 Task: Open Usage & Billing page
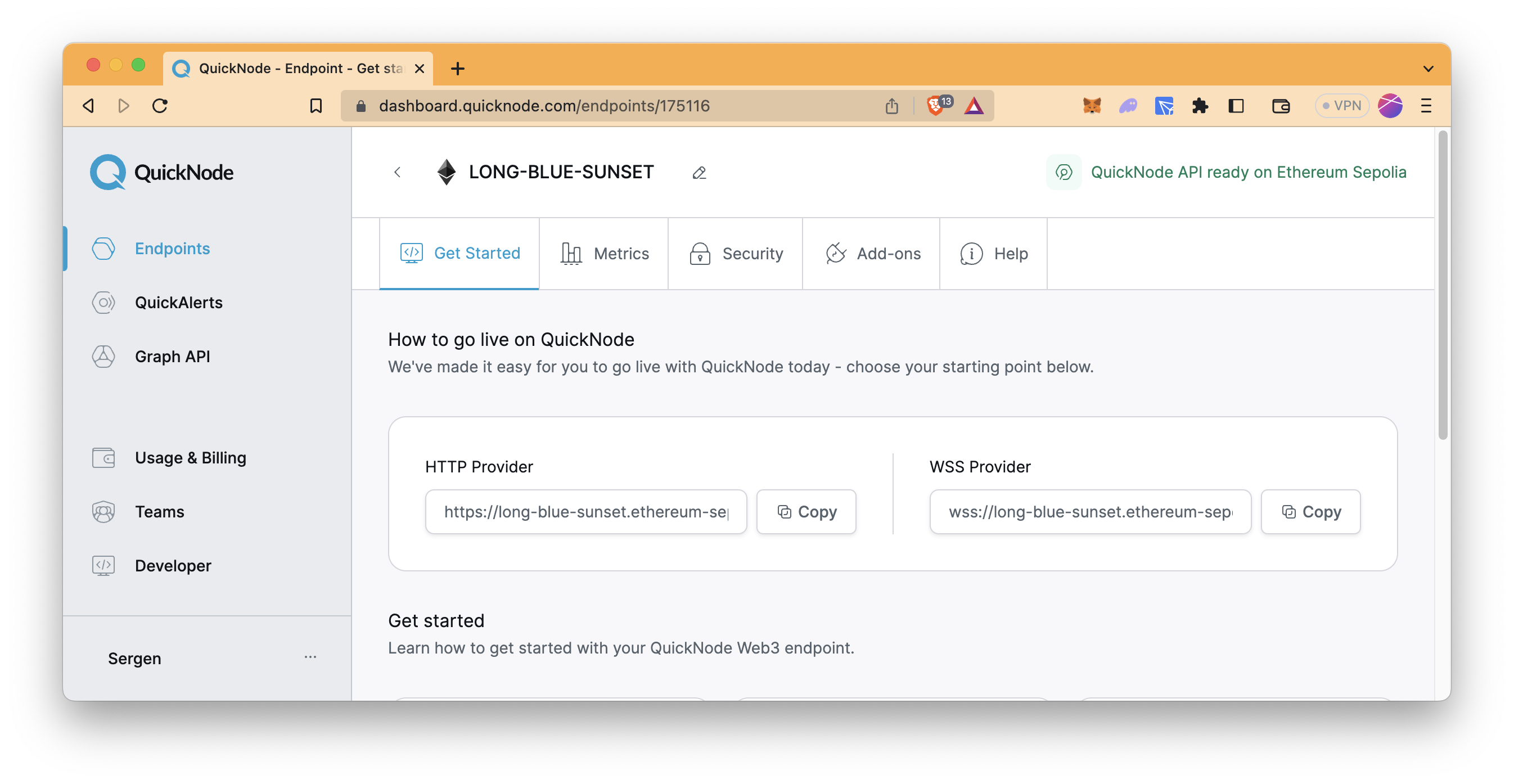pyautogui.click(x=191, y=458)
